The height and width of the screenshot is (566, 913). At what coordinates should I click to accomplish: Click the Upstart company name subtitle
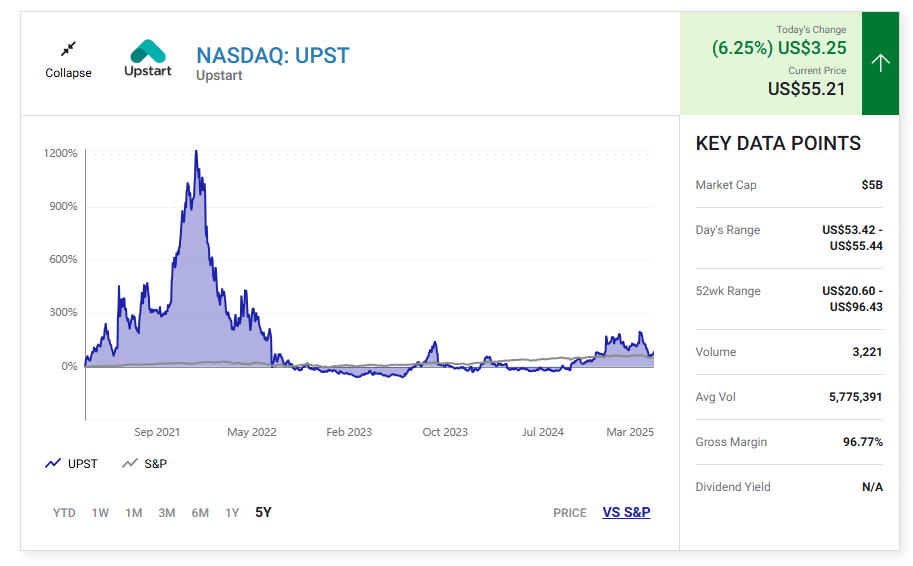click(219, 76)
